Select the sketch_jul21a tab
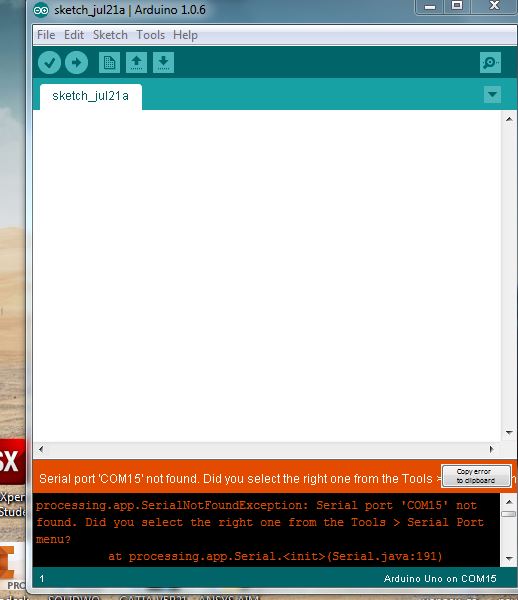This screenshot has width=518, height=600. point(91,96)
